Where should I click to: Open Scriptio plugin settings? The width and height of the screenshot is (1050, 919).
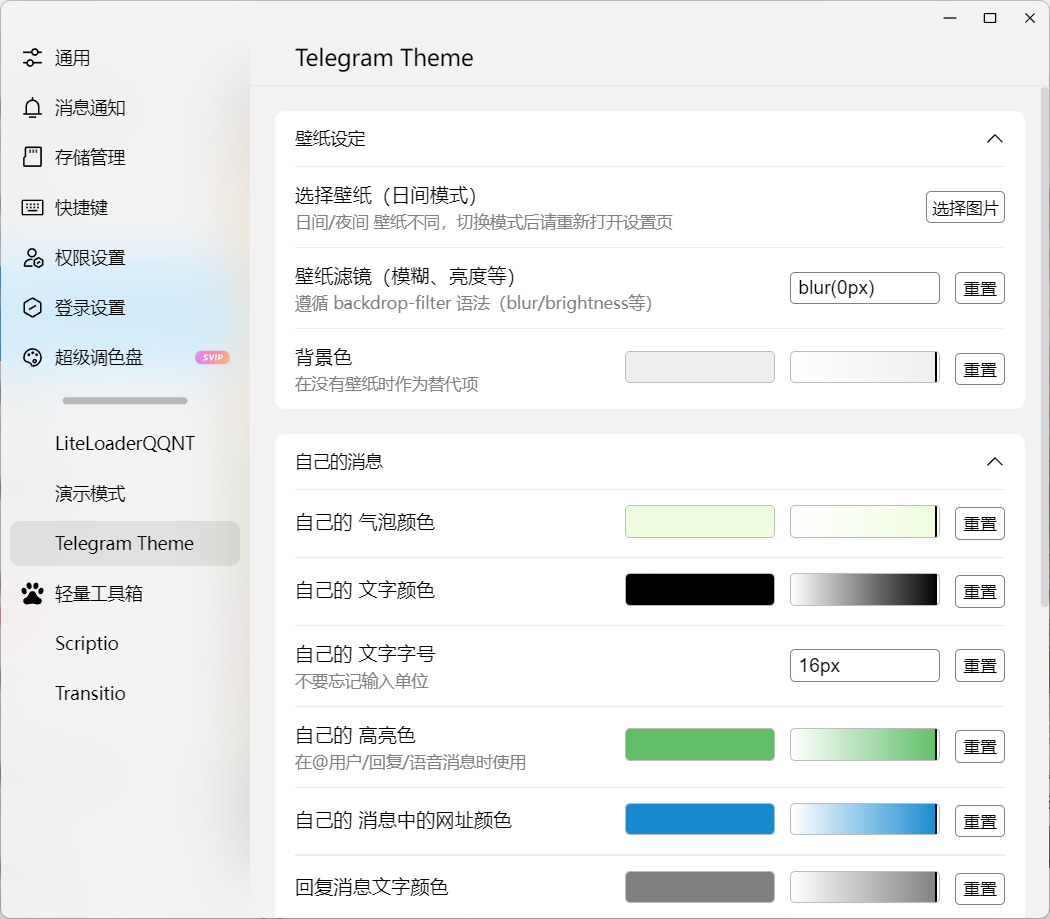(x=125, y=644)
